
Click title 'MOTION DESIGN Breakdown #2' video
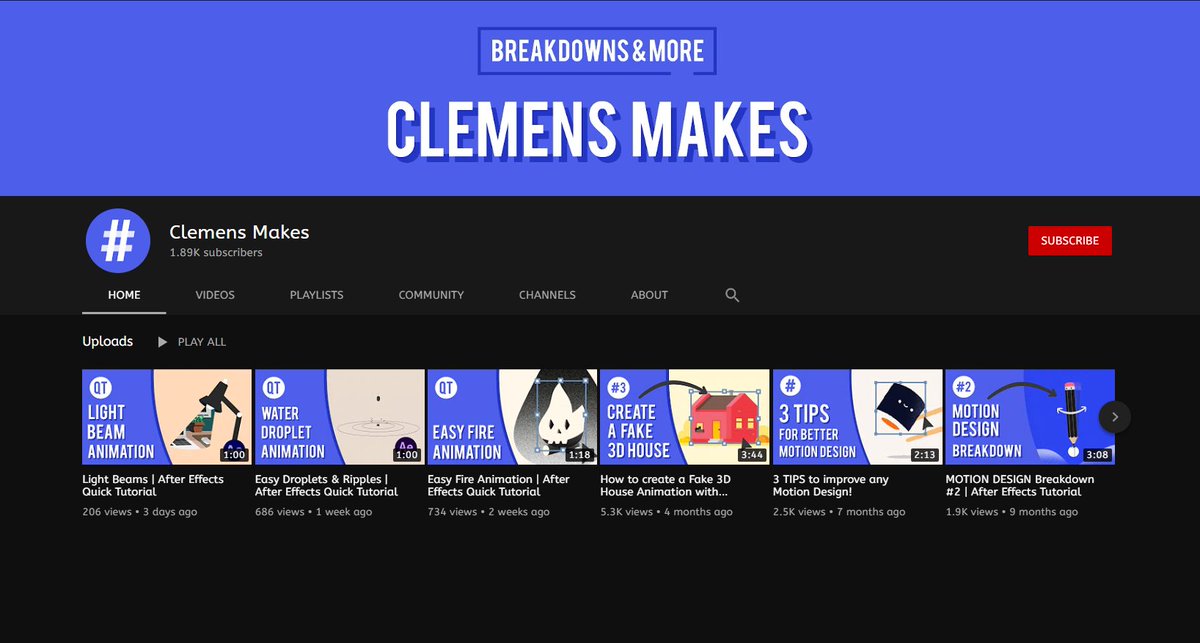point(1020,485)
